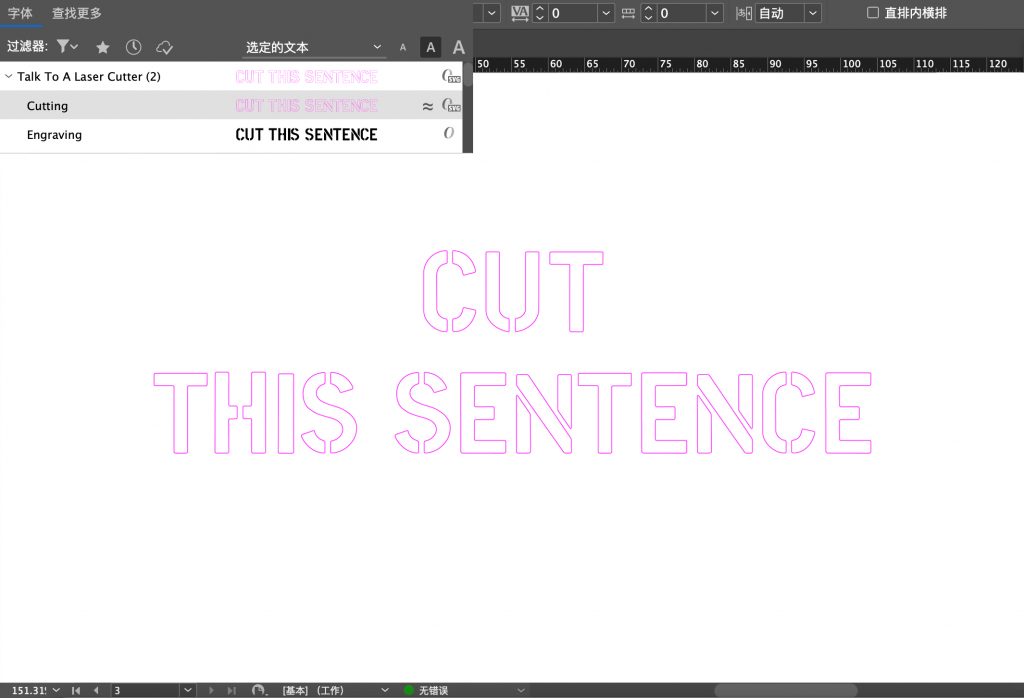This screenshot has height=698, width=1024.
Task: Show recently added fonts via clock icon
Action: [133, 47]
